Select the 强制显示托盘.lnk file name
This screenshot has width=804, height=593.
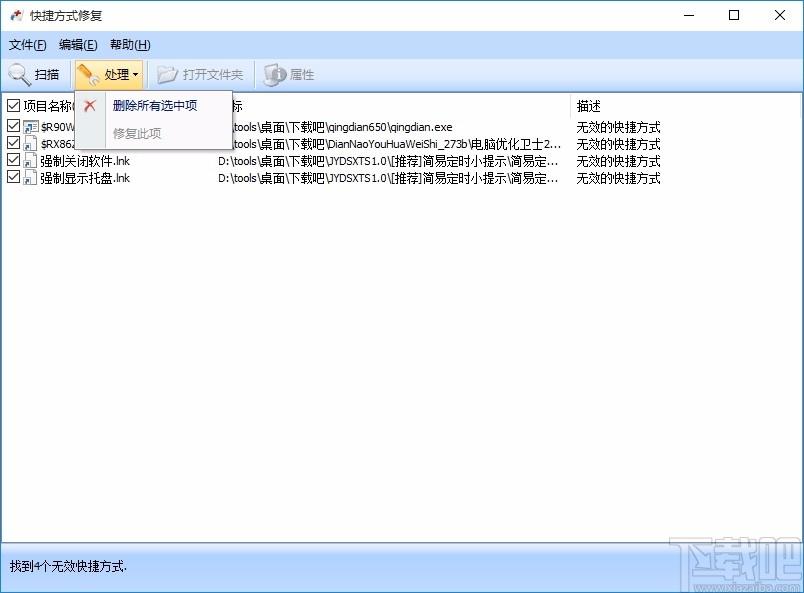point(85,178)
